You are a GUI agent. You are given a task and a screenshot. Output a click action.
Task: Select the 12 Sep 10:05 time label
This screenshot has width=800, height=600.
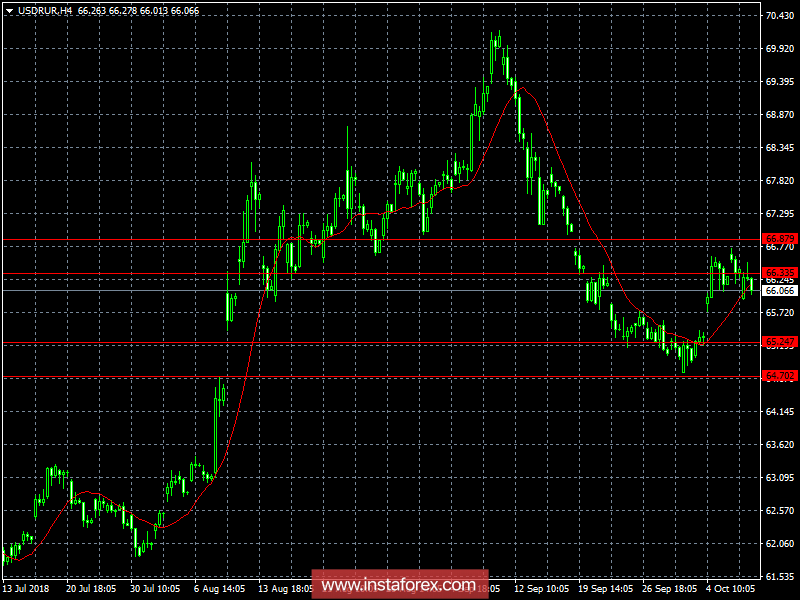point(542,588)
